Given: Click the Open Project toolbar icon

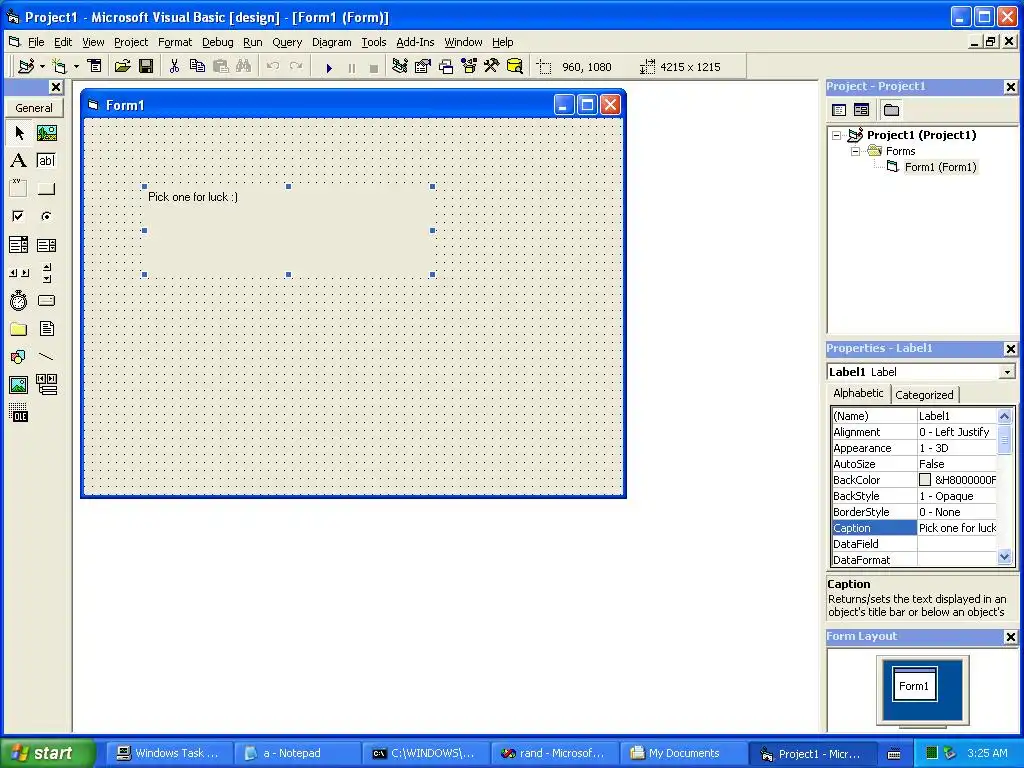Looking at the screenshot, I should 123,66.
